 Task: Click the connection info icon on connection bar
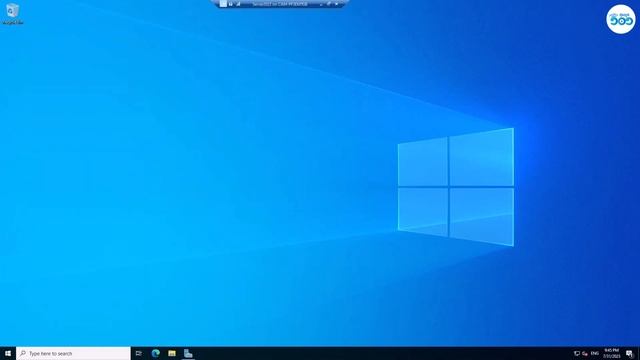coord(238,4)
